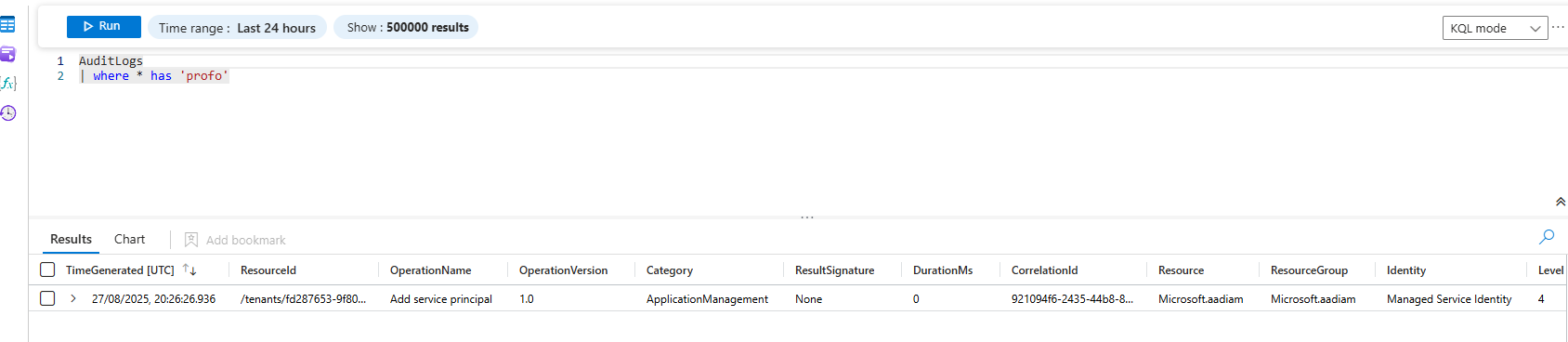The width and height of the screenshot is (1568, 342).
Task: Switch to the Chart tab
Action: [x=129, y=239]
